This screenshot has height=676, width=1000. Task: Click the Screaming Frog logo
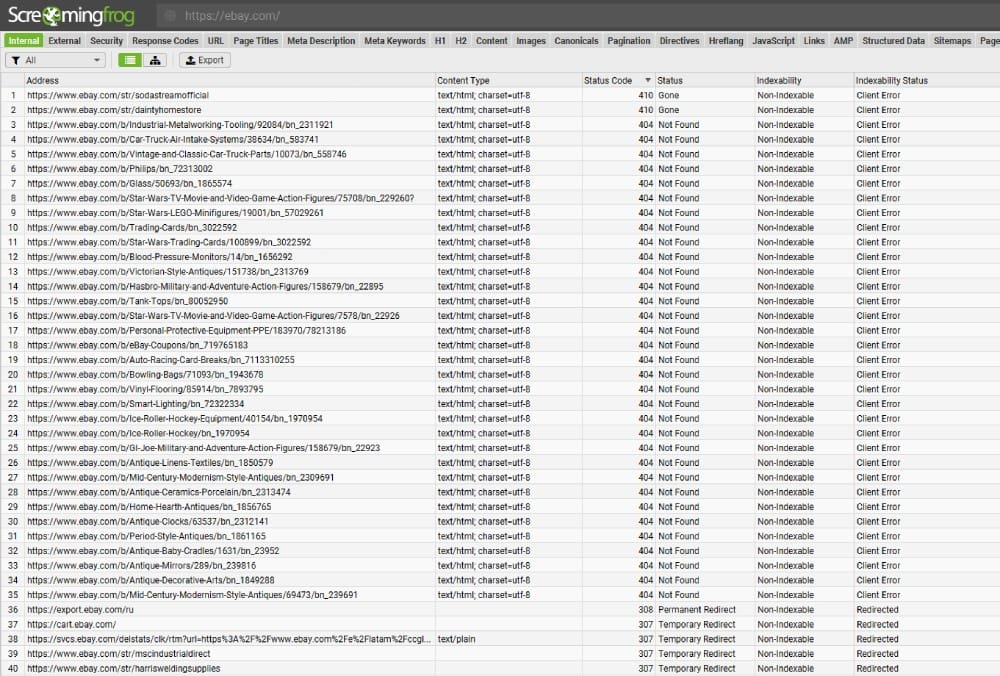point(71,15)
